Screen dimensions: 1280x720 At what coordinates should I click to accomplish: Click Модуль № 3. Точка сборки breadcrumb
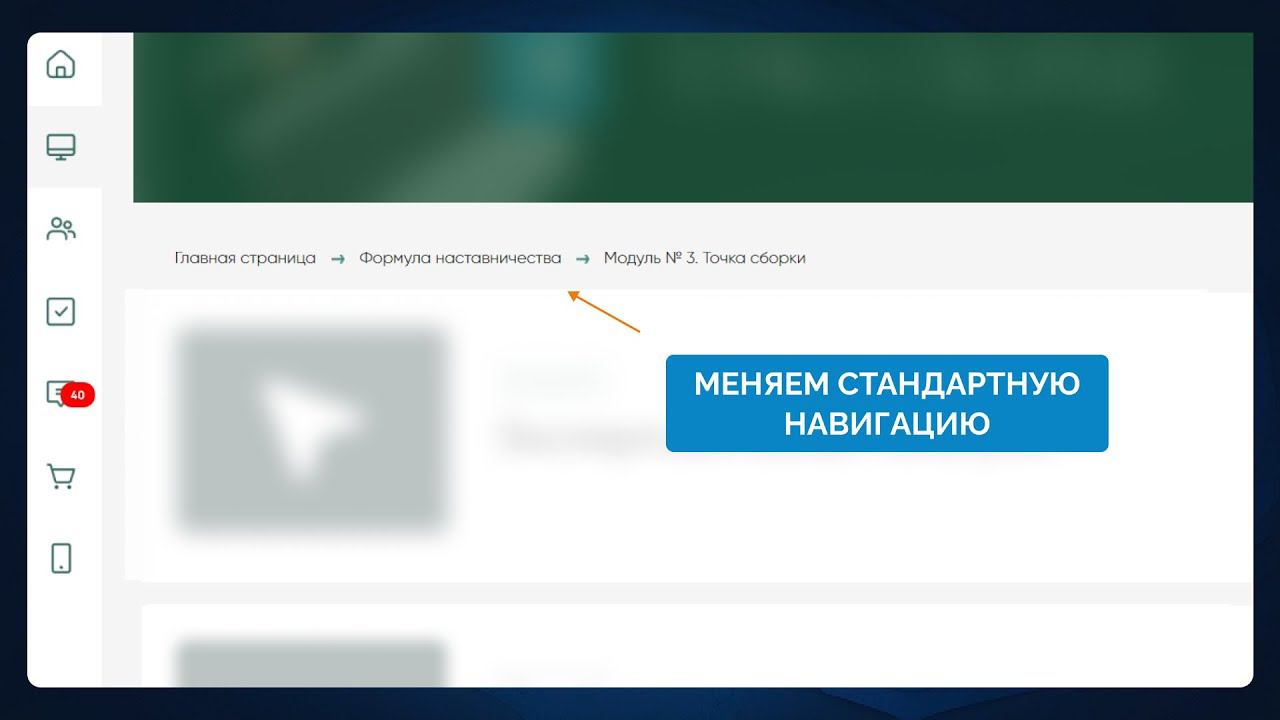[x=704, y=258]
